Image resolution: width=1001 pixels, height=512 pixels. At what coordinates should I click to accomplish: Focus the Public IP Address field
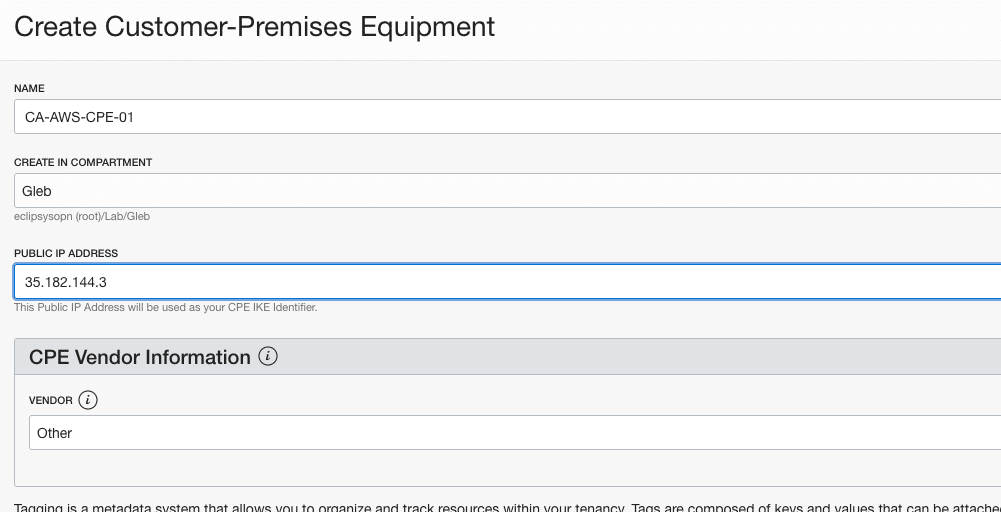[x=500, y=282]
